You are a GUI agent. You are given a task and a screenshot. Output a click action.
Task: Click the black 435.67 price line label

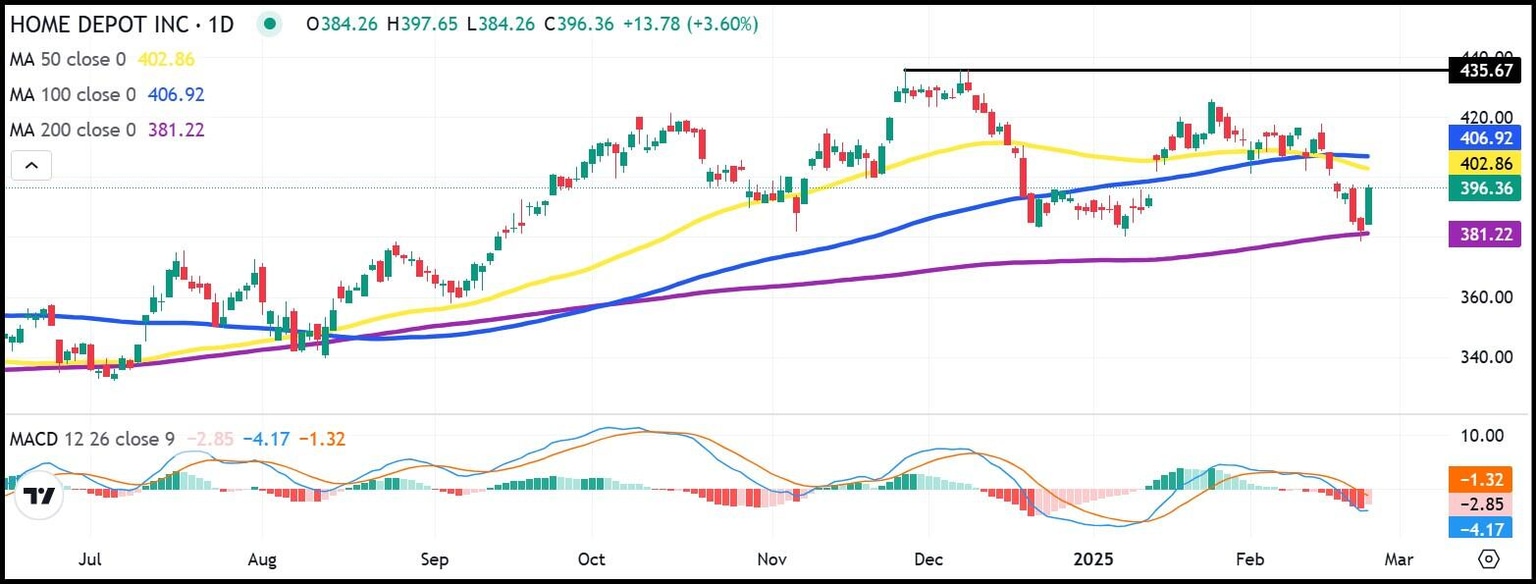coord(1484,71)
